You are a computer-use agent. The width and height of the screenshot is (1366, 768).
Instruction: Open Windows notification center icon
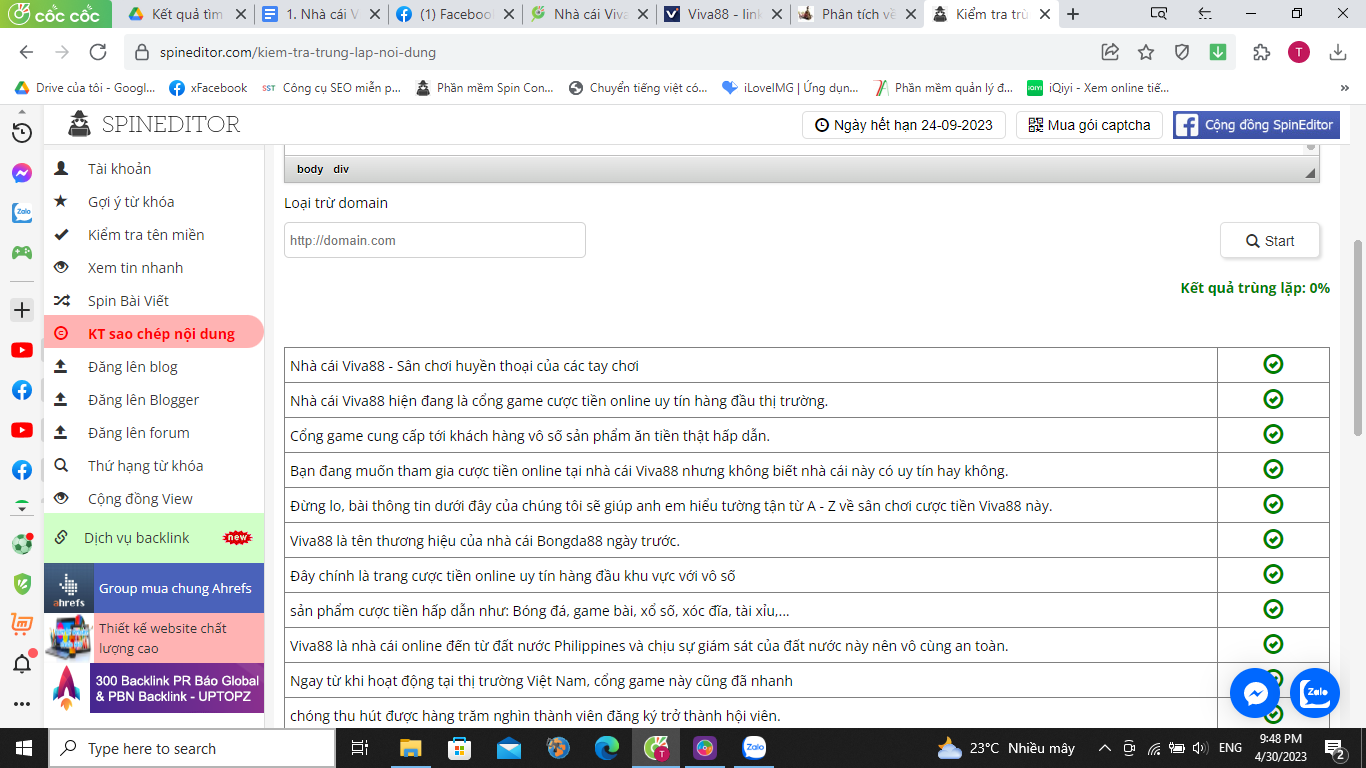pyautogui.click(x=1335, y=748)
